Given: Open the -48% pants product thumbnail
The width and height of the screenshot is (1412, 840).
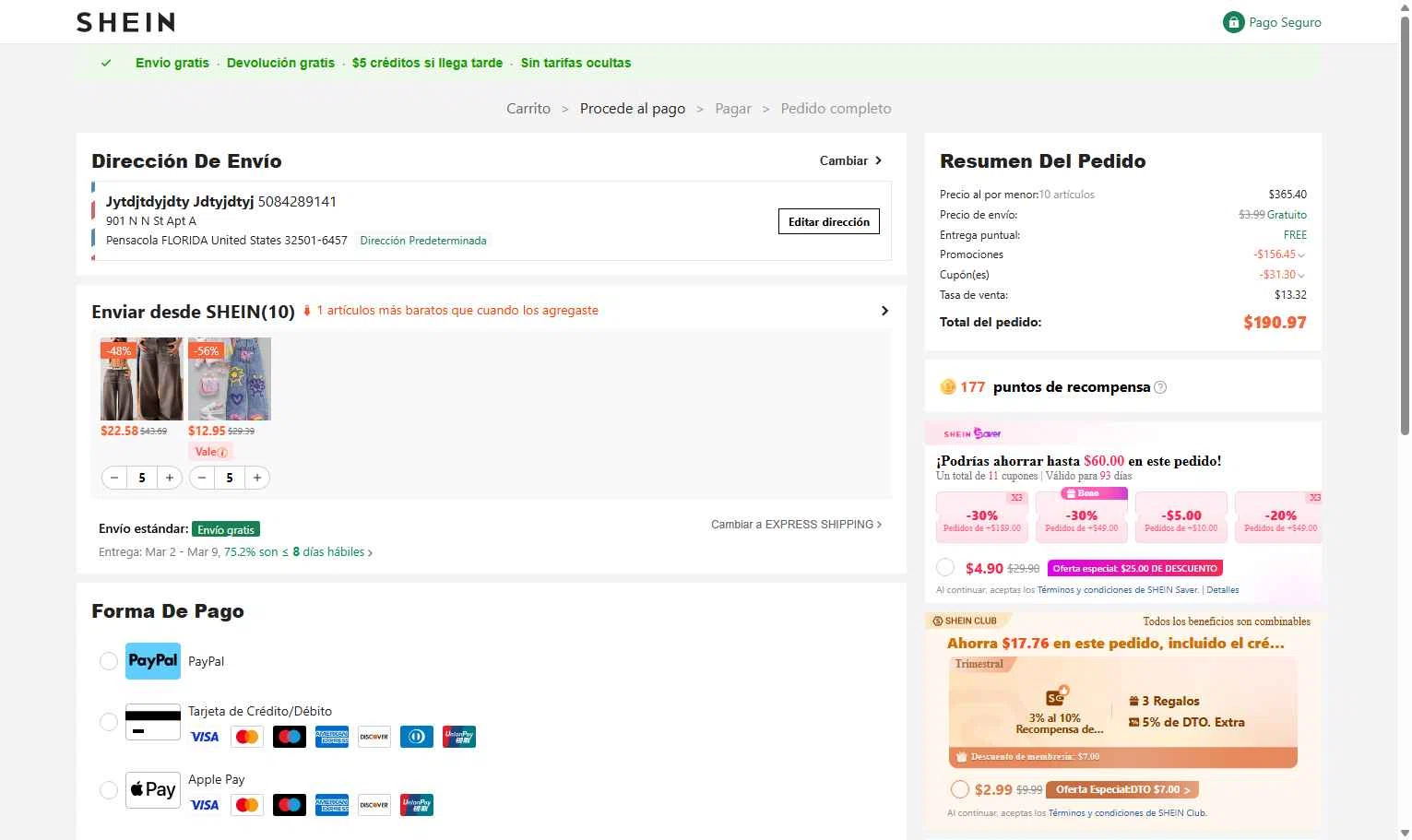Looking at the screenshot, I should [142, 379].
